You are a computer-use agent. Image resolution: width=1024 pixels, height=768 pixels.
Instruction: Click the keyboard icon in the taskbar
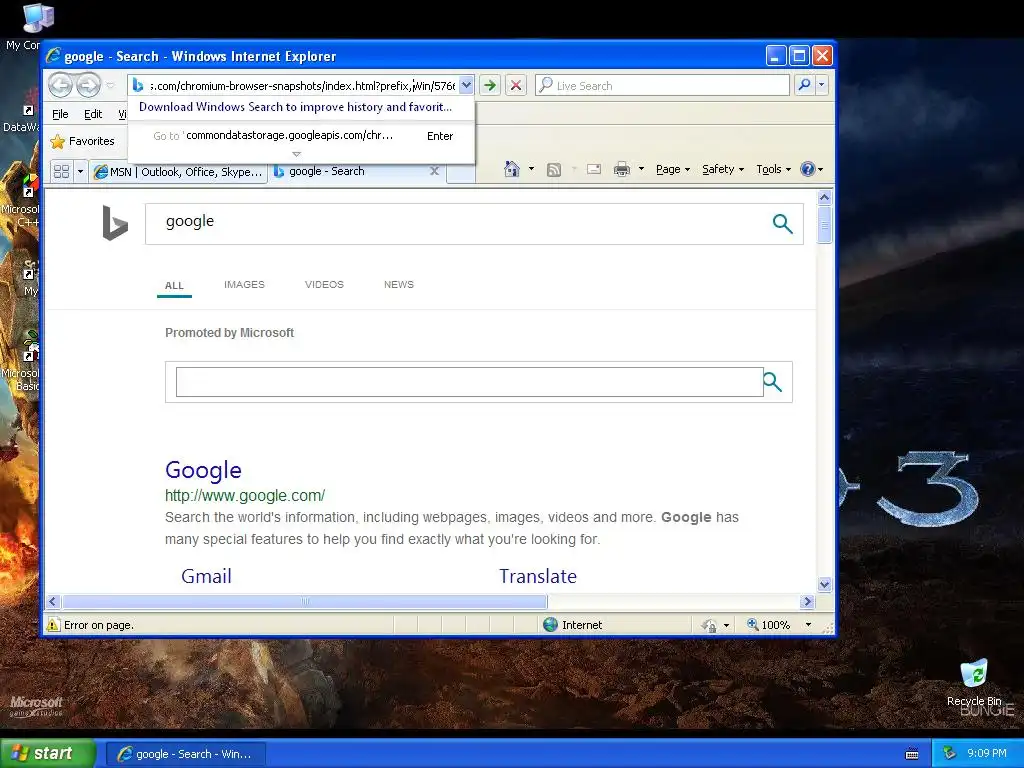[912, 754]
